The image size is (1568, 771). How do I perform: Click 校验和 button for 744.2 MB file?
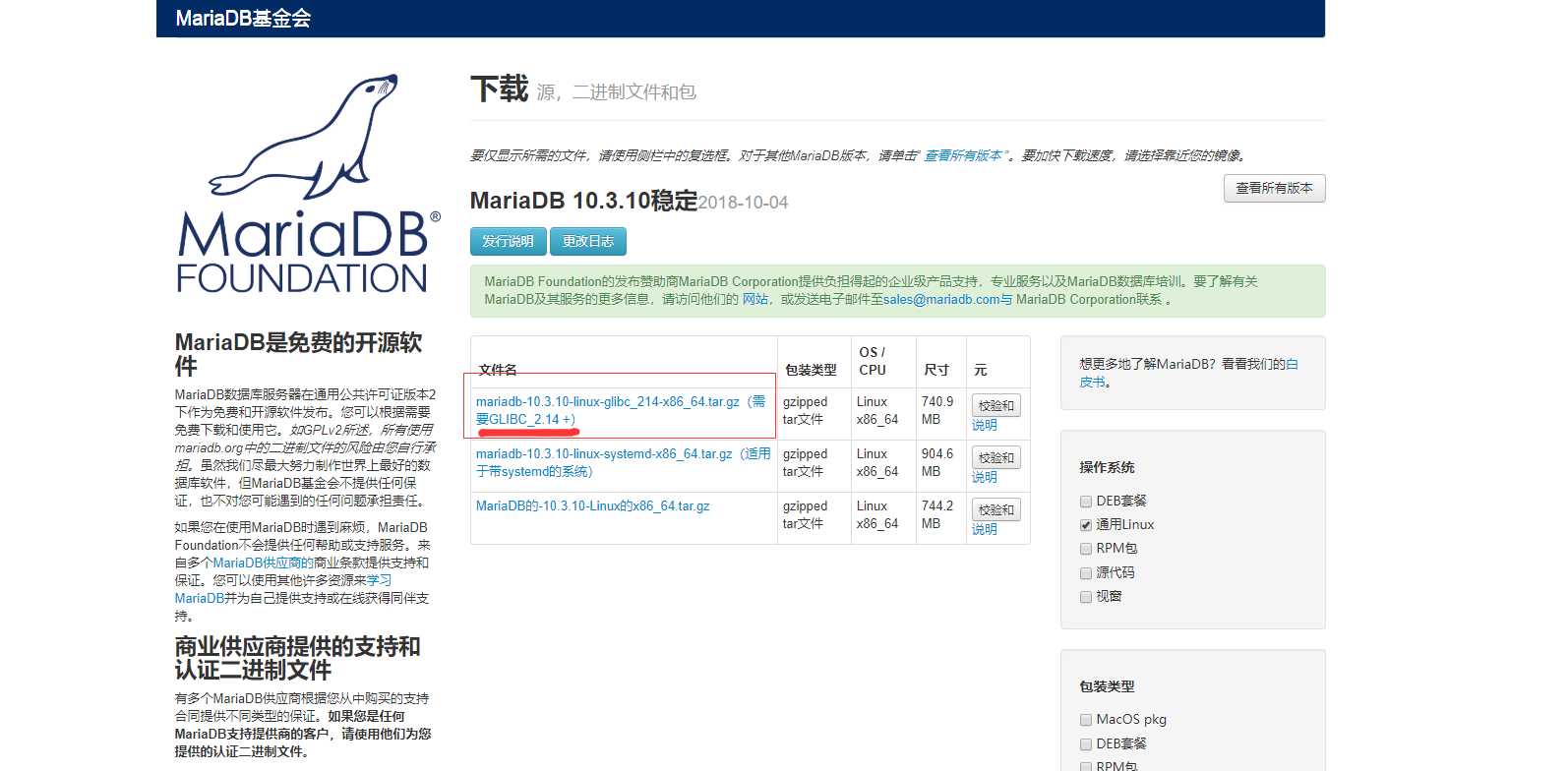(x=995, y=509)
